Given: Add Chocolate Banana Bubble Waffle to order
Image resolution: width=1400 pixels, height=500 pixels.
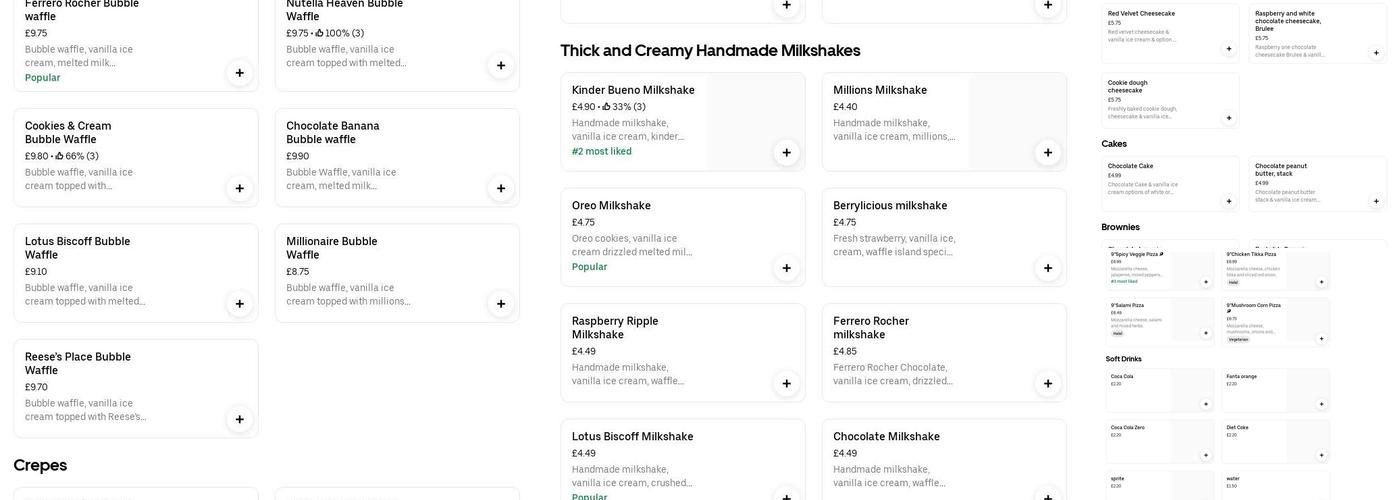Looking at the screenshot, I should tap(501, 188).
